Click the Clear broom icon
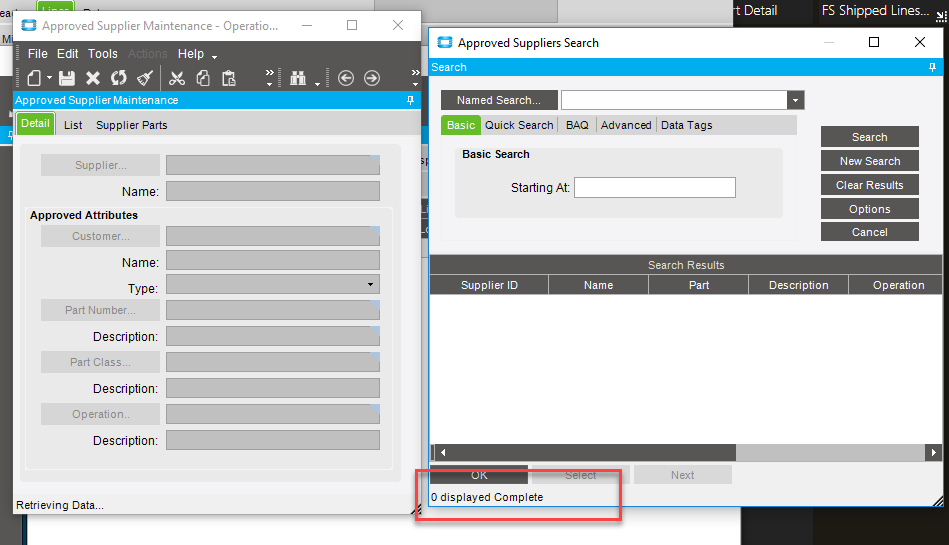Viewport: 949px width, 545px height. (145, 78)
